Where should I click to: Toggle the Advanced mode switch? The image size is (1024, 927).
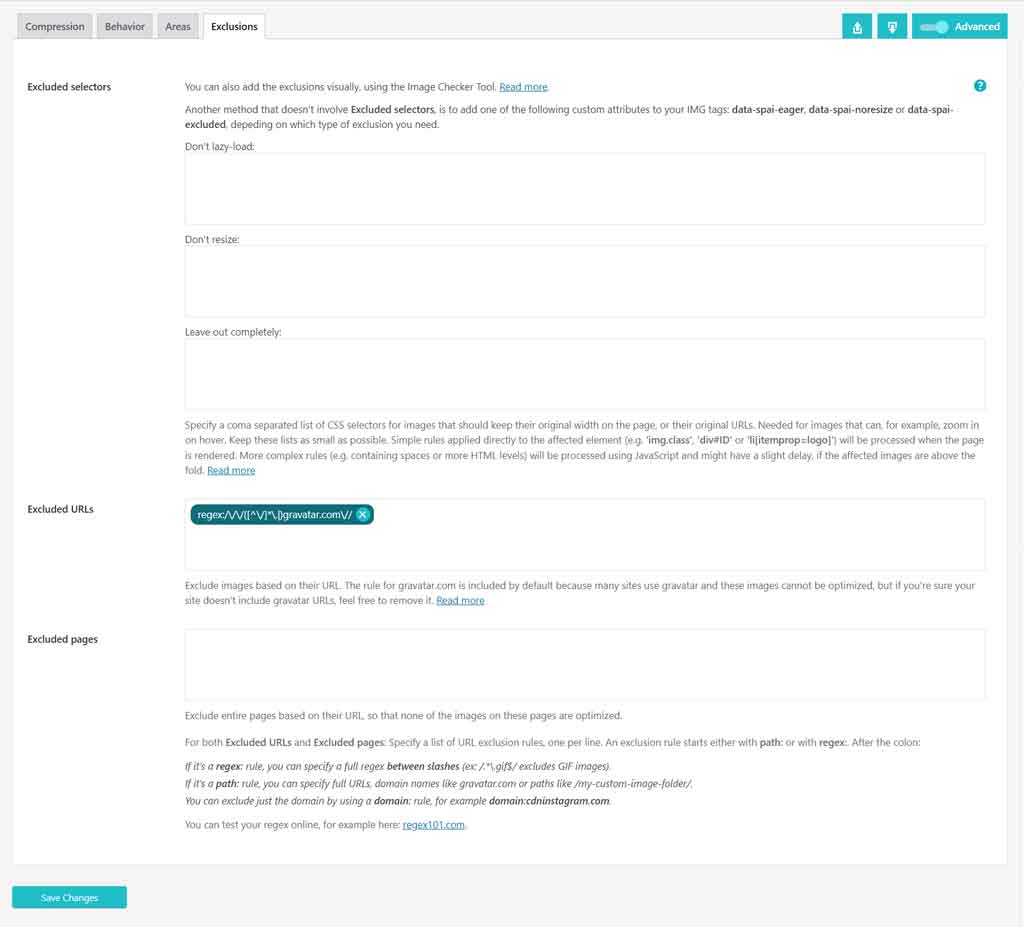click(x=935, y=27)
